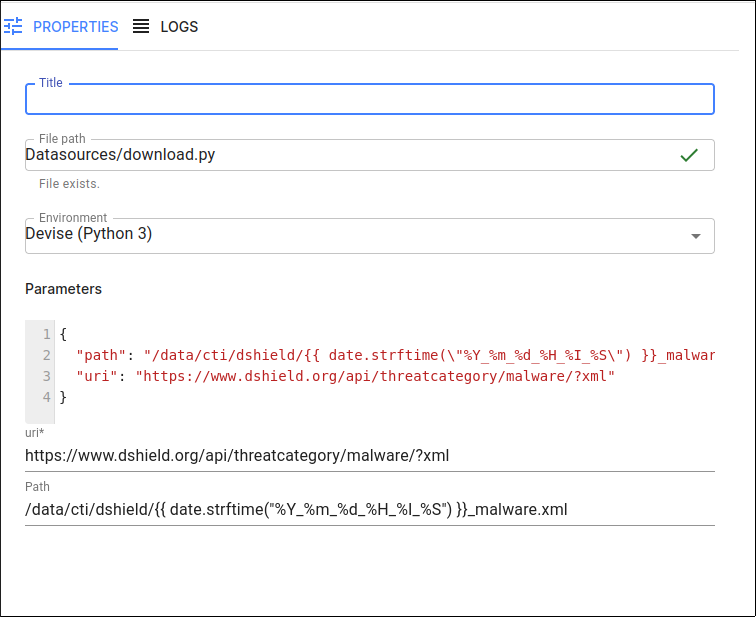The image size is (756, 617).
Task: Click line number 3 in editor gutter
Action: [x=46, y=376]
